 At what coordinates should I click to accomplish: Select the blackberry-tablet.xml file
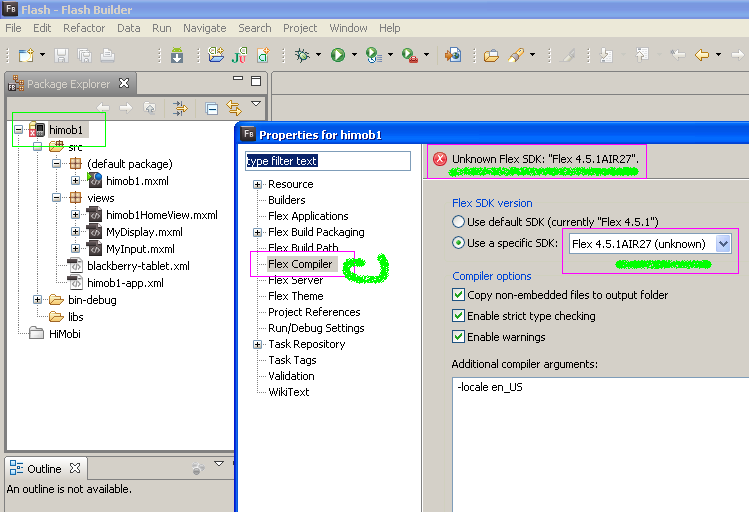[138, 266]
